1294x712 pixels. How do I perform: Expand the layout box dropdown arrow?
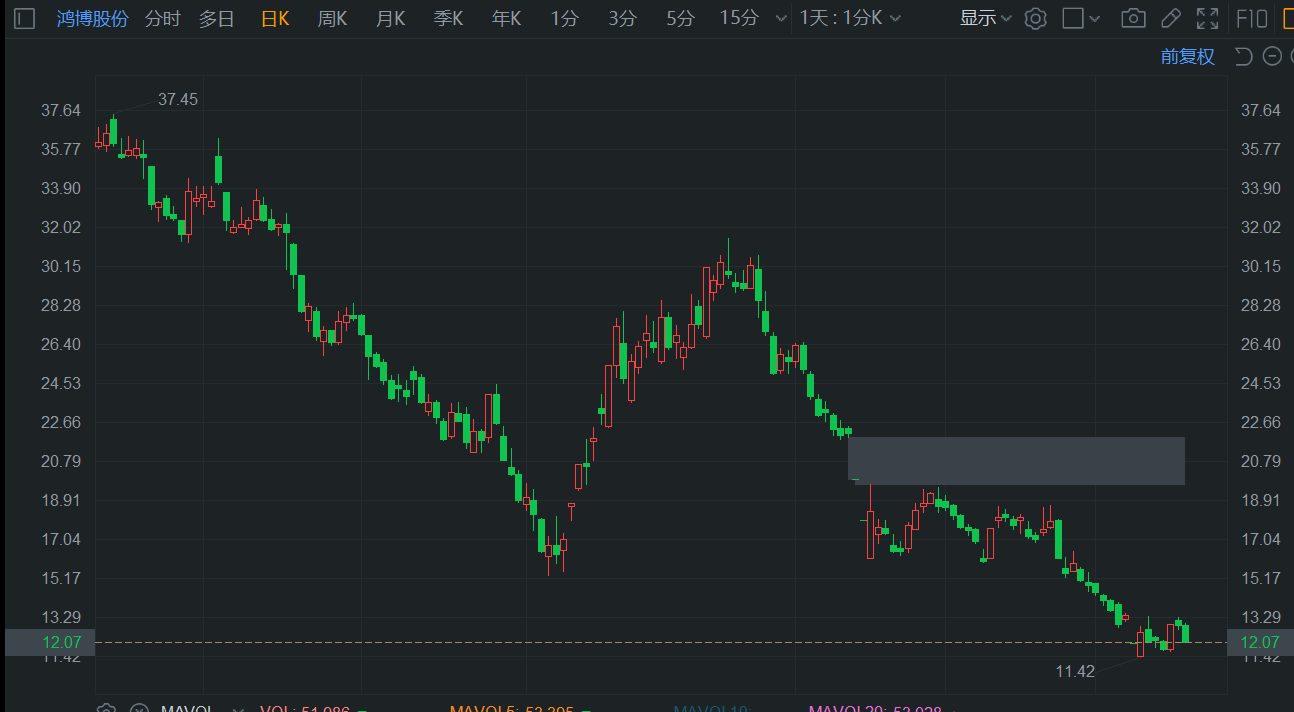pyautogui.click(x=1095, y=19)
